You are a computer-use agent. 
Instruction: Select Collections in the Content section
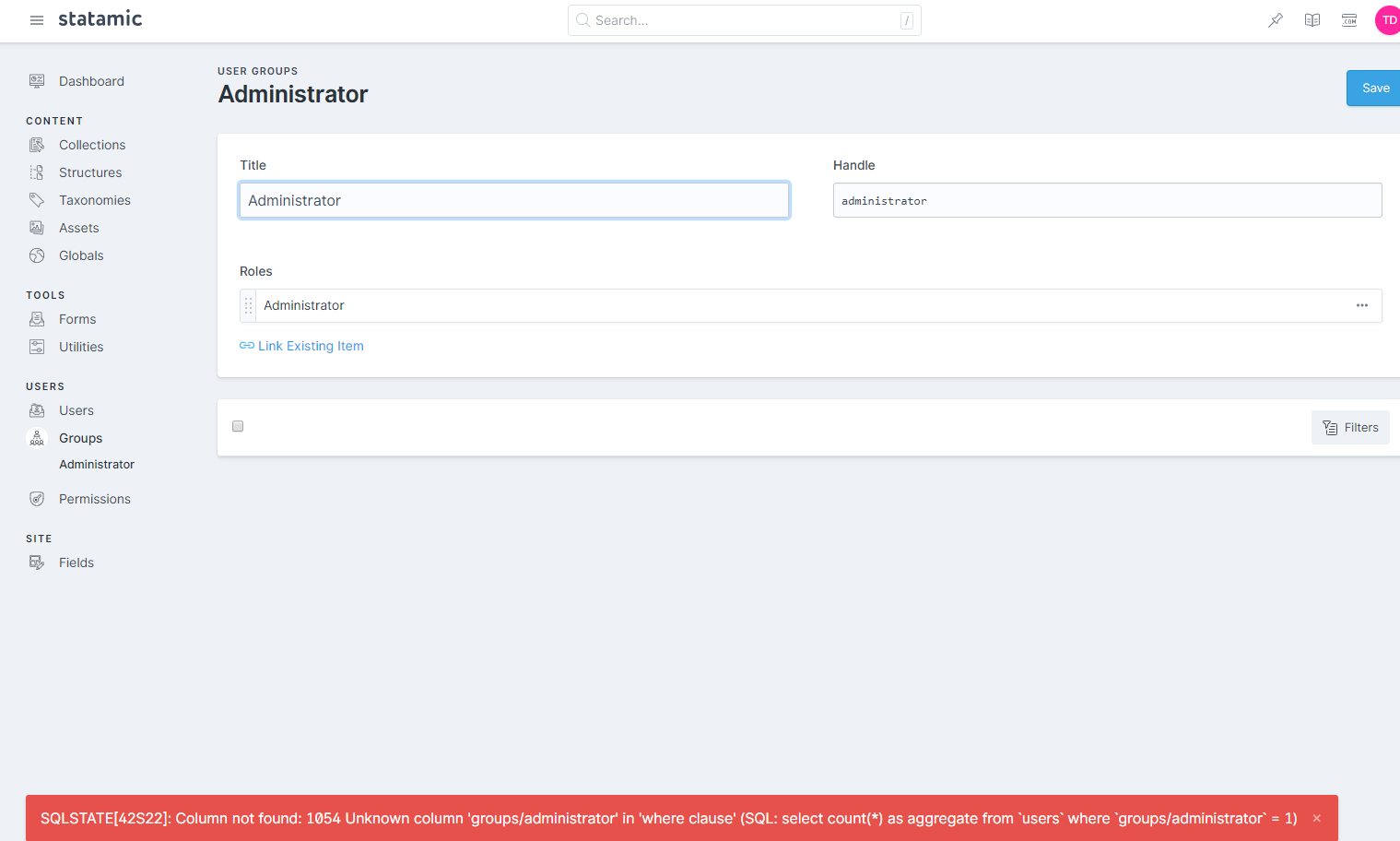click(x=92, y=145)
